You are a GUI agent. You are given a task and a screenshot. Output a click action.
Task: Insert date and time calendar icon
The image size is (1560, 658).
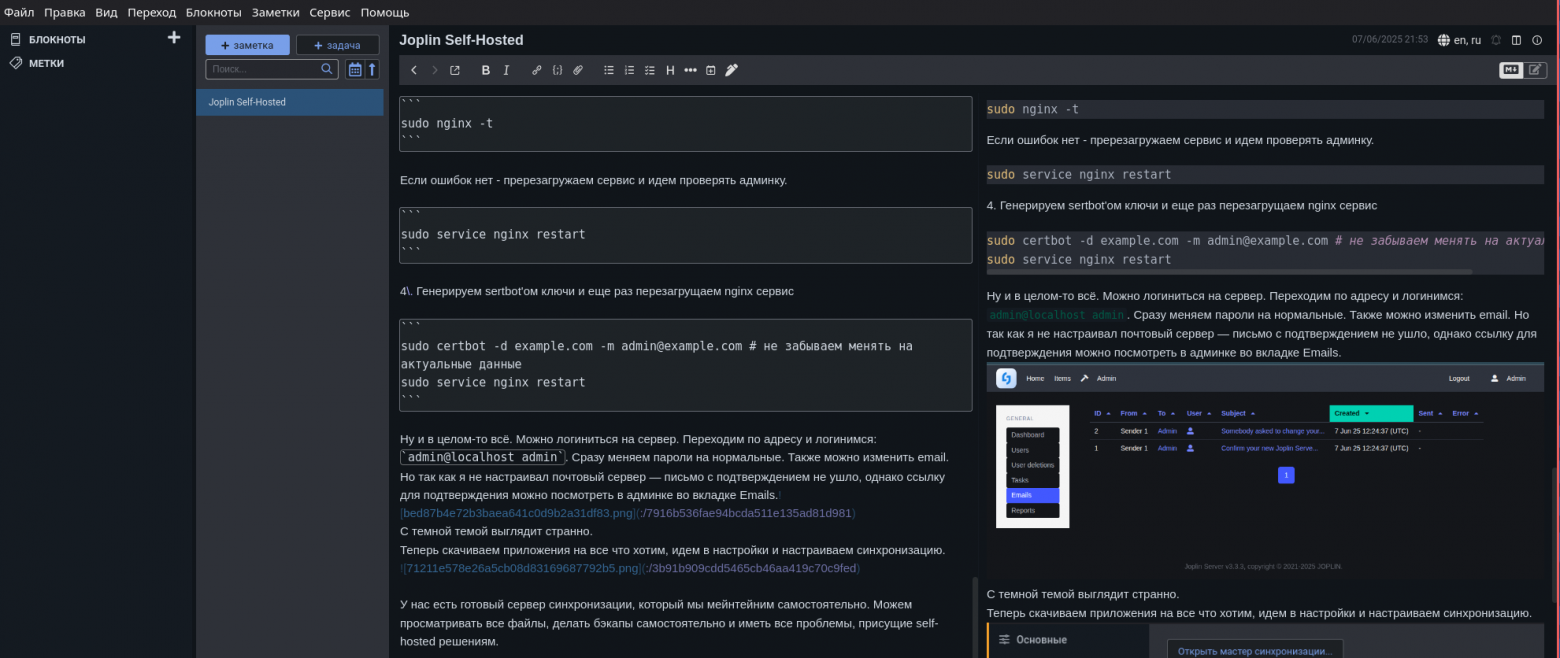click(711, 70)
